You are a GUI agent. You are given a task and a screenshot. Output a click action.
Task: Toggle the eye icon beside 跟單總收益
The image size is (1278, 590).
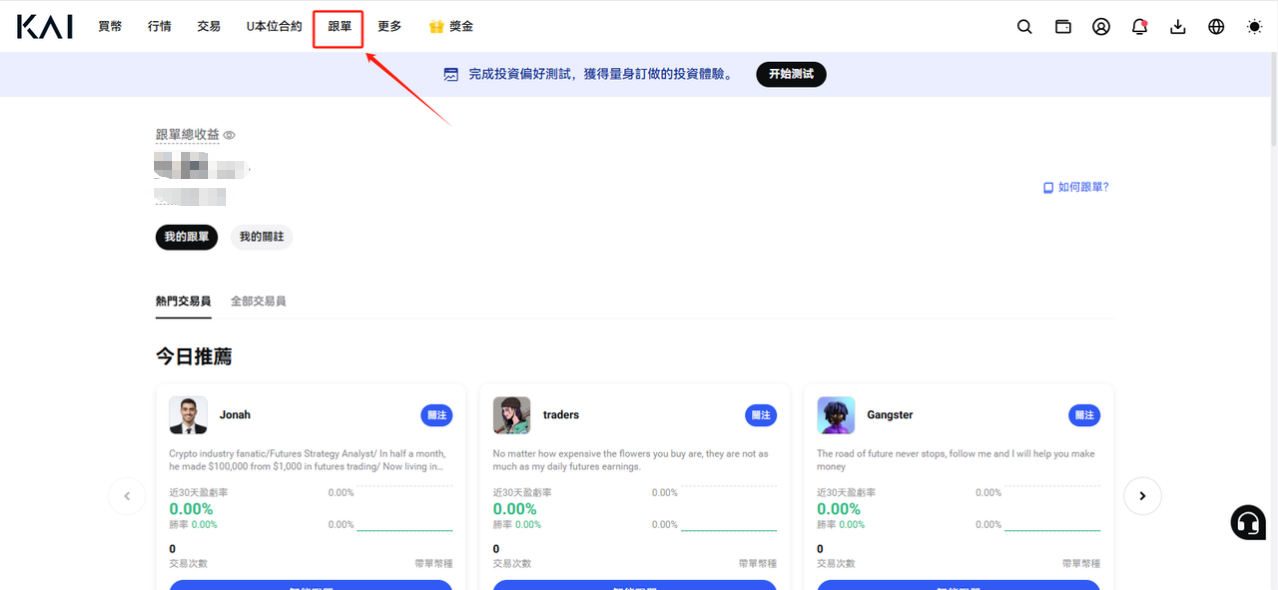coord(229,135)
